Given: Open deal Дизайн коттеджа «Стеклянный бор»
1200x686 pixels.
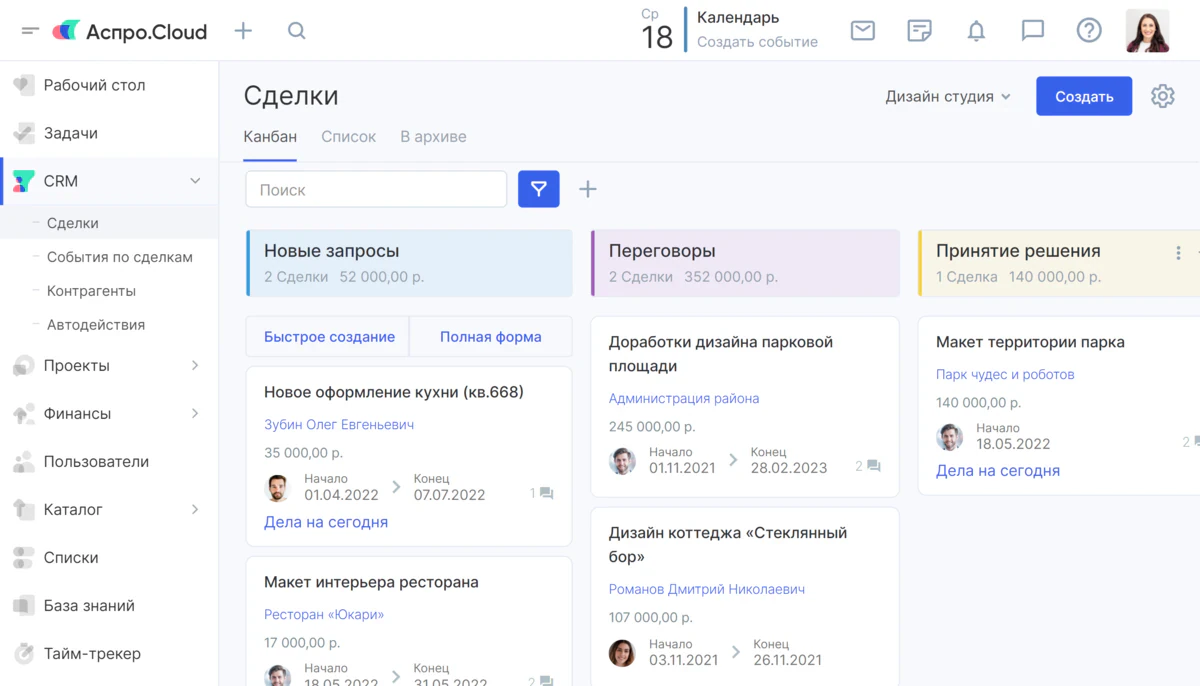Looking at the screenshot, I should [x=728, y=545].
